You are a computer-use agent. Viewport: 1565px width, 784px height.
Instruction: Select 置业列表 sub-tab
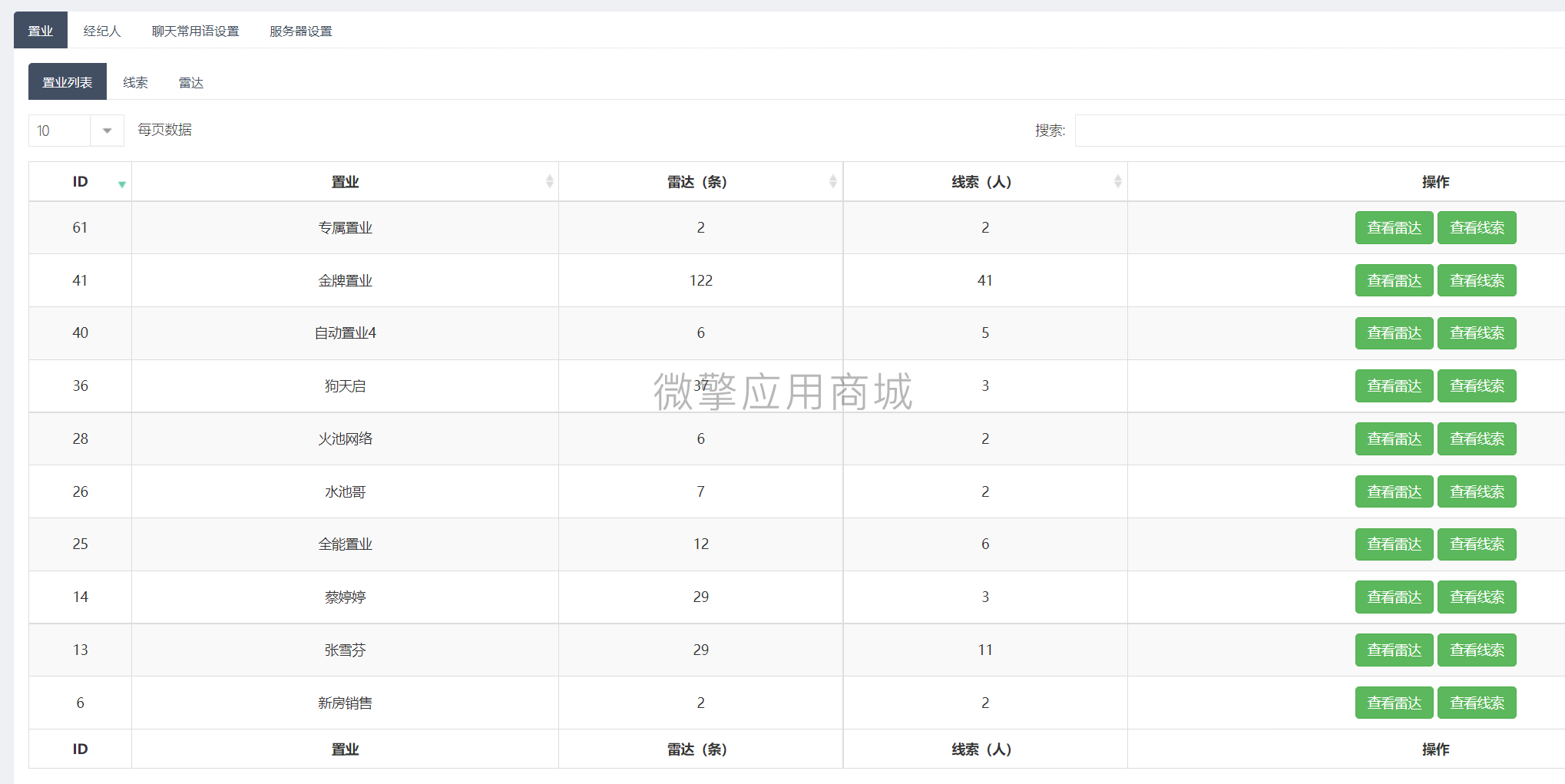[x=68, y=82]
